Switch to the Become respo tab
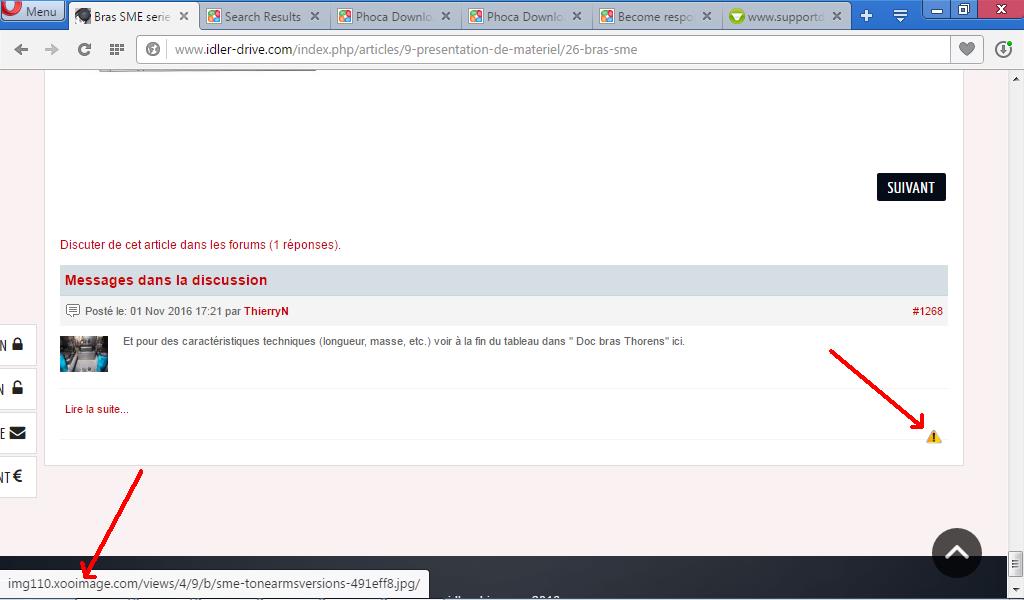 click(655, 17)
